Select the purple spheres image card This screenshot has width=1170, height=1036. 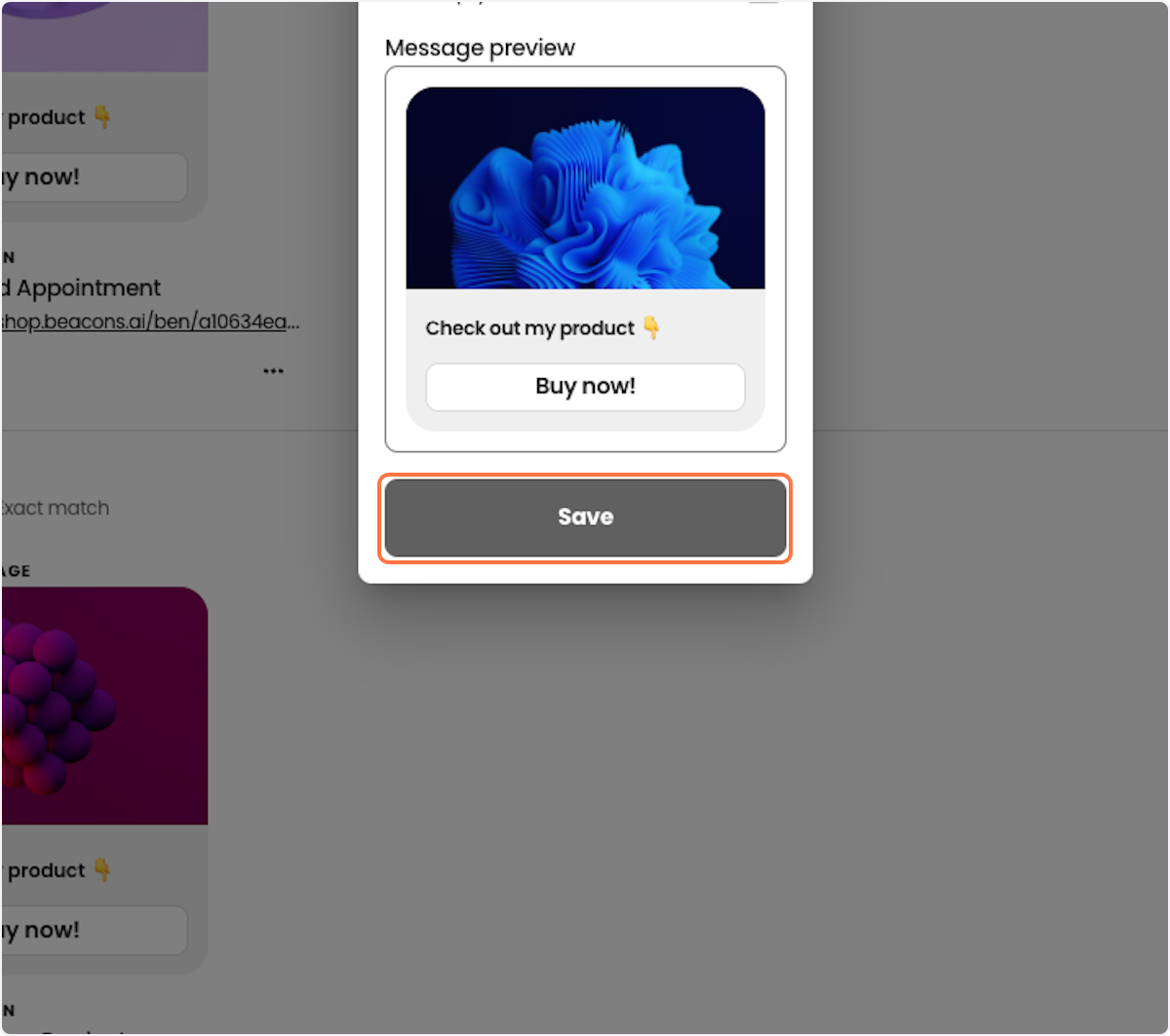coord(103,706)
